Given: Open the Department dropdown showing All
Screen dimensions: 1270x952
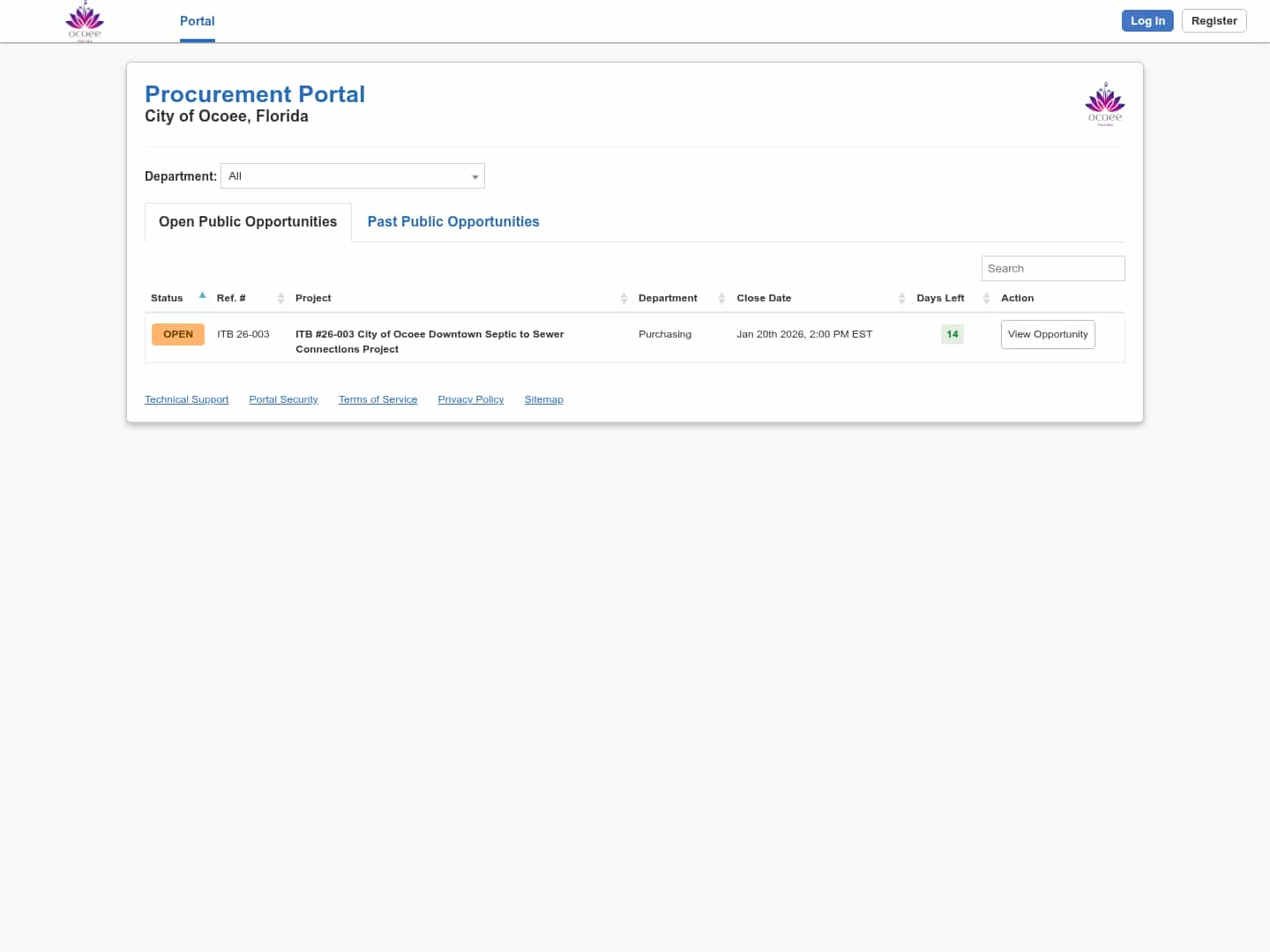Looking at the screenshot, I should 353,175.
